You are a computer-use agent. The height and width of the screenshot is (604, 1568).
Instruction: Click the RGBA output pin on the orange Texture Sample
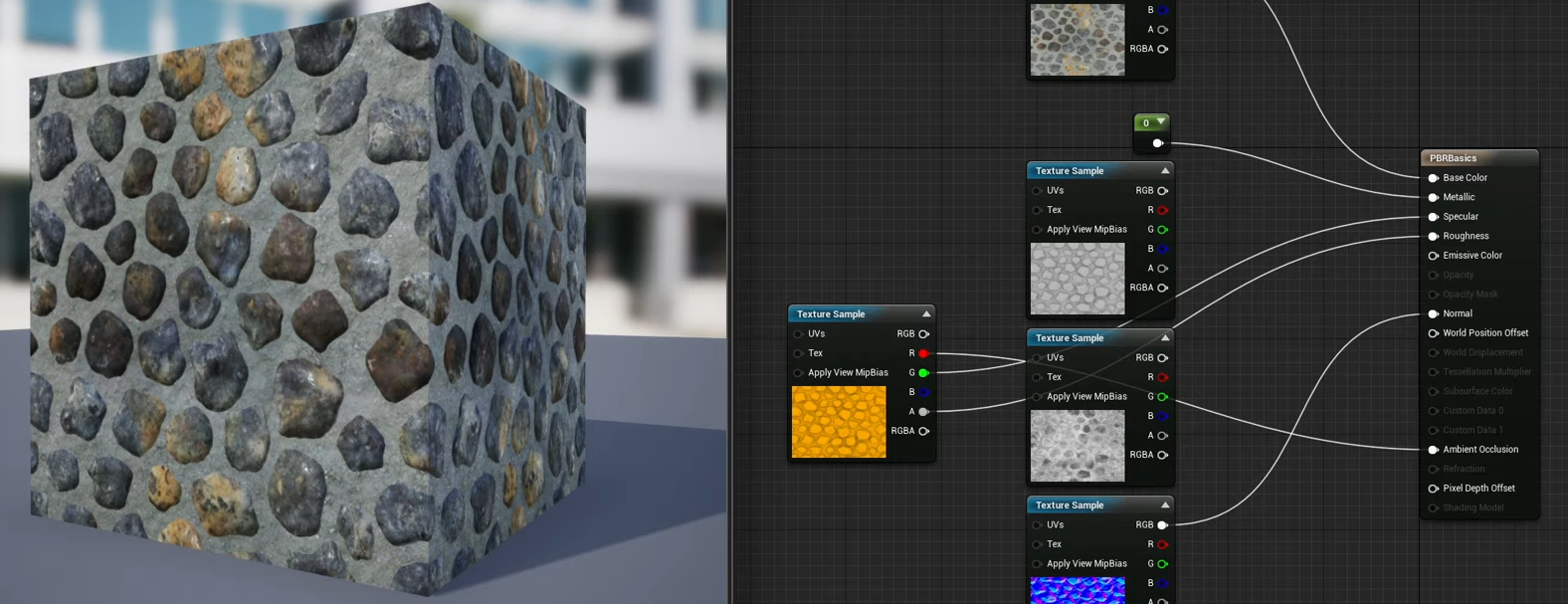pos(924,431)
